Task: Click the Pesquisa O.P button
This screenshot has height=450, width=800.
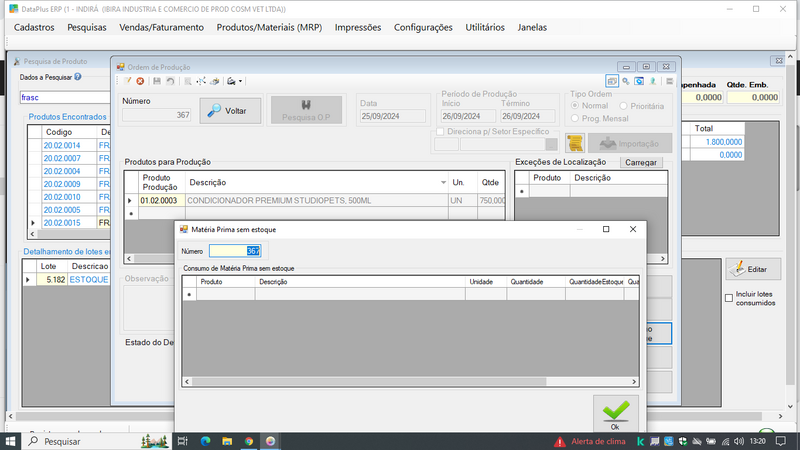Action: pos(306,110)
